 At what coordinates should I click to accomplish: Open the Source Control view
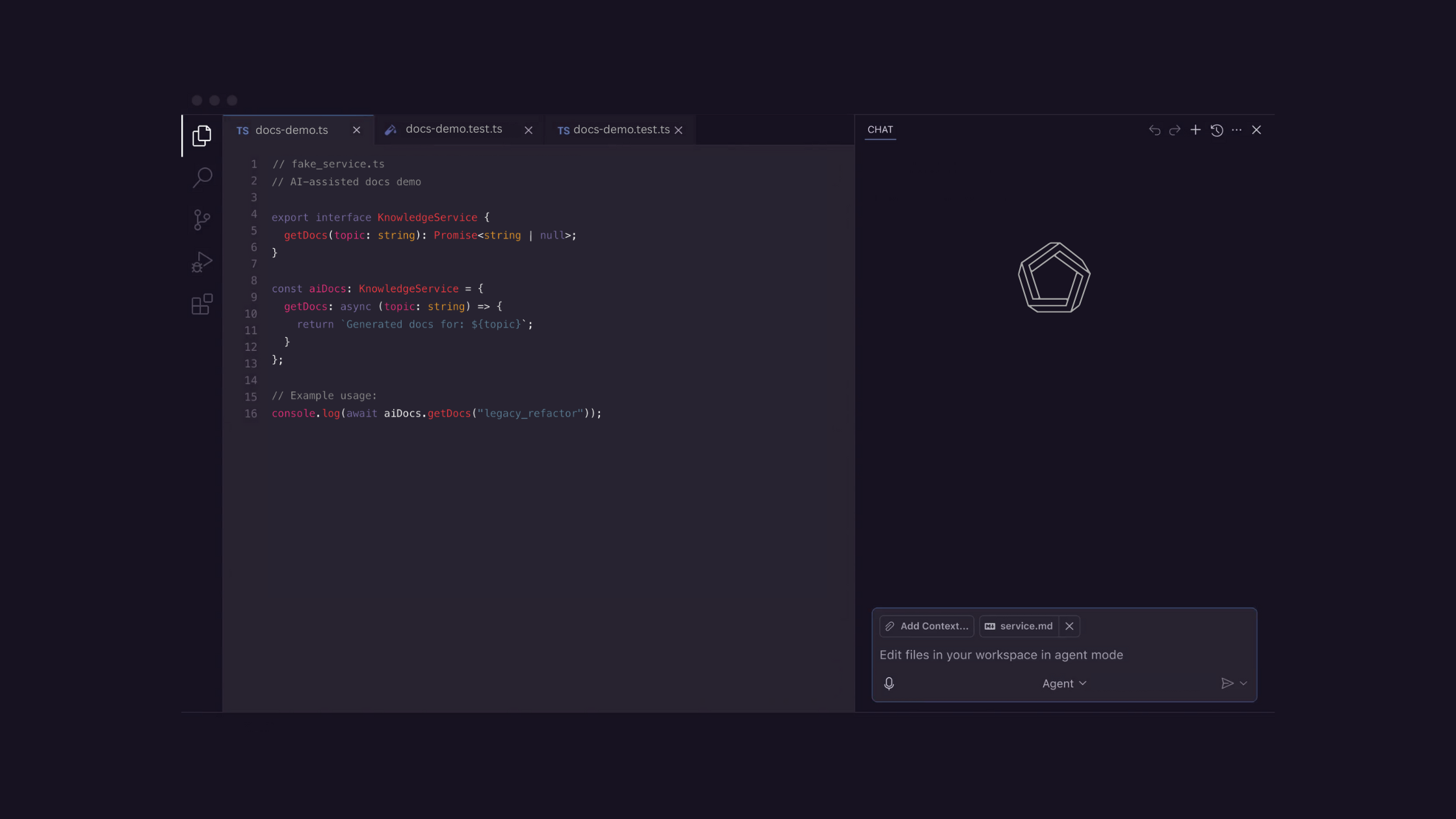202,220
